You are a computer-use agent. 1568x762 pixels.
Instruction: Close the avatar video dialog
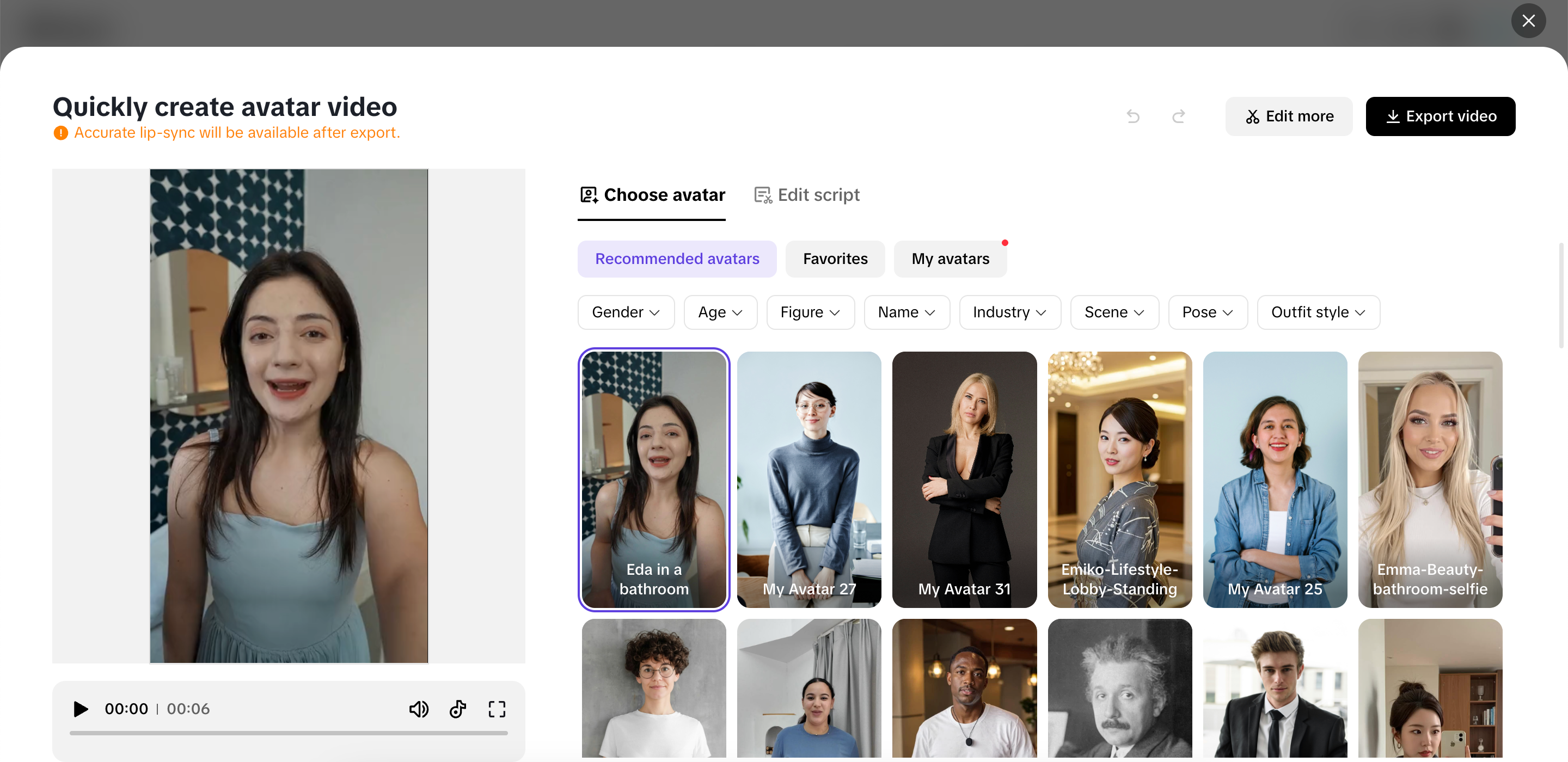click(x=1528, y=21)
